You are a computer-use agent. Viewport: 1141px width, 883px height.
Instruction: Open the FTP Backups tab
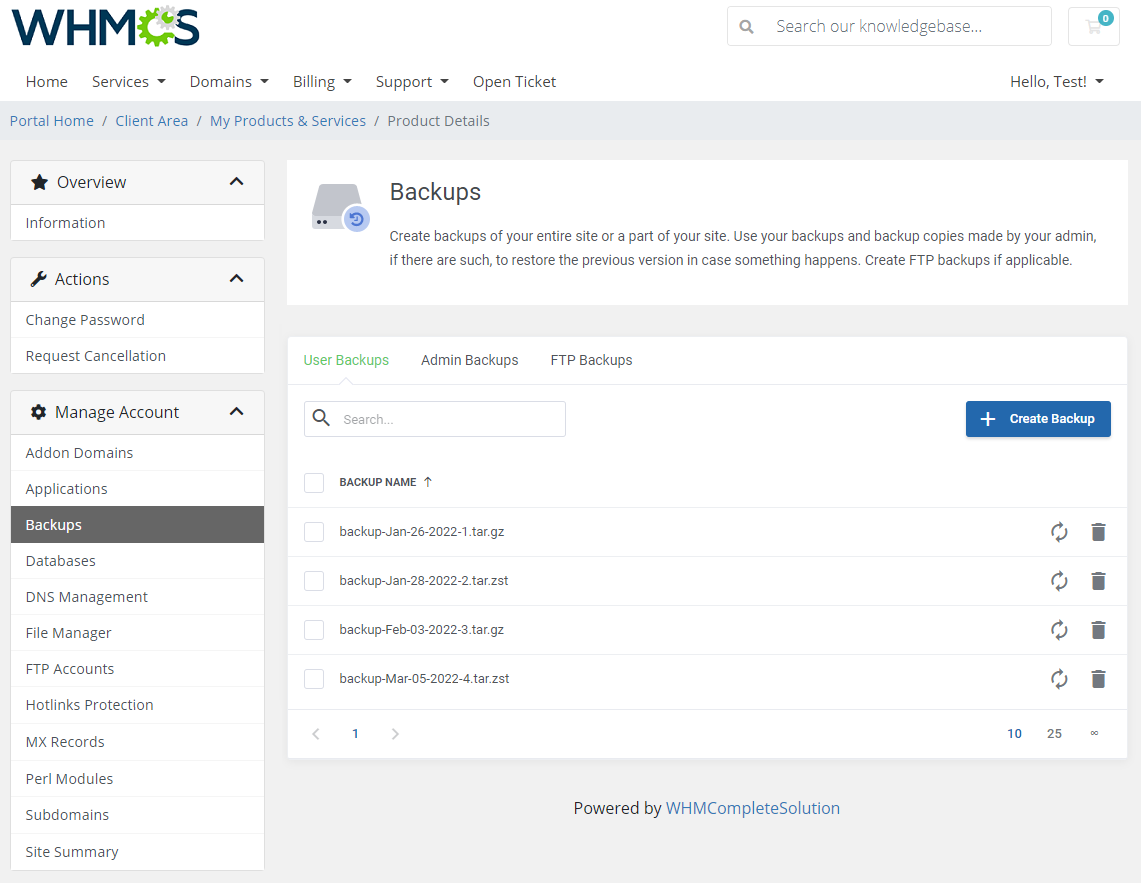click(591, 360)
